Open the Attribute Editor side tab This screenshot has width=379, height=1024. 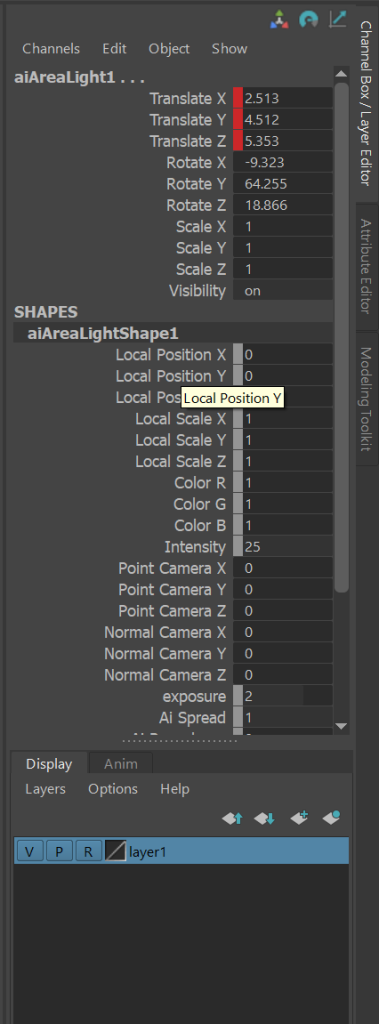tap(366, 266)
